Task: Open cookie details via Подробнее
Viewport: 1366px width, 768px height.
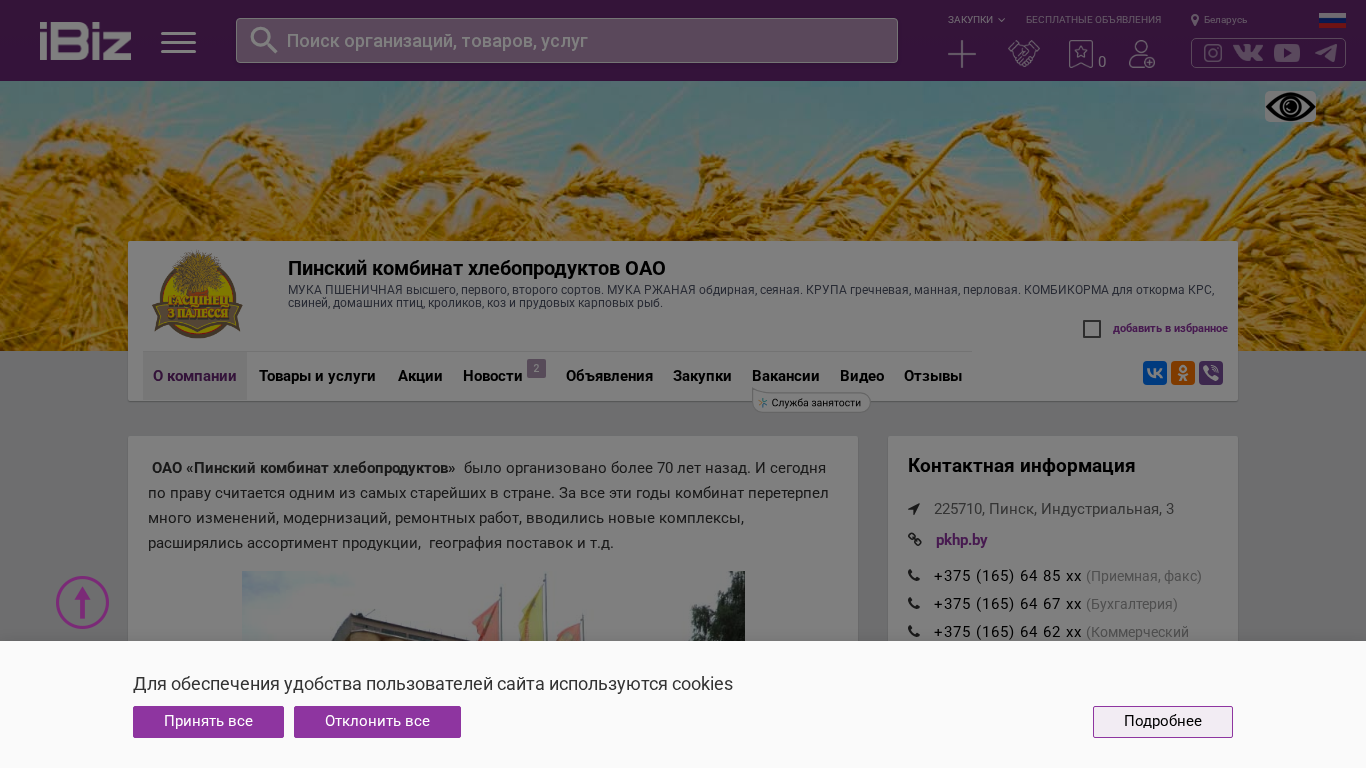Action: point(1163,722)
